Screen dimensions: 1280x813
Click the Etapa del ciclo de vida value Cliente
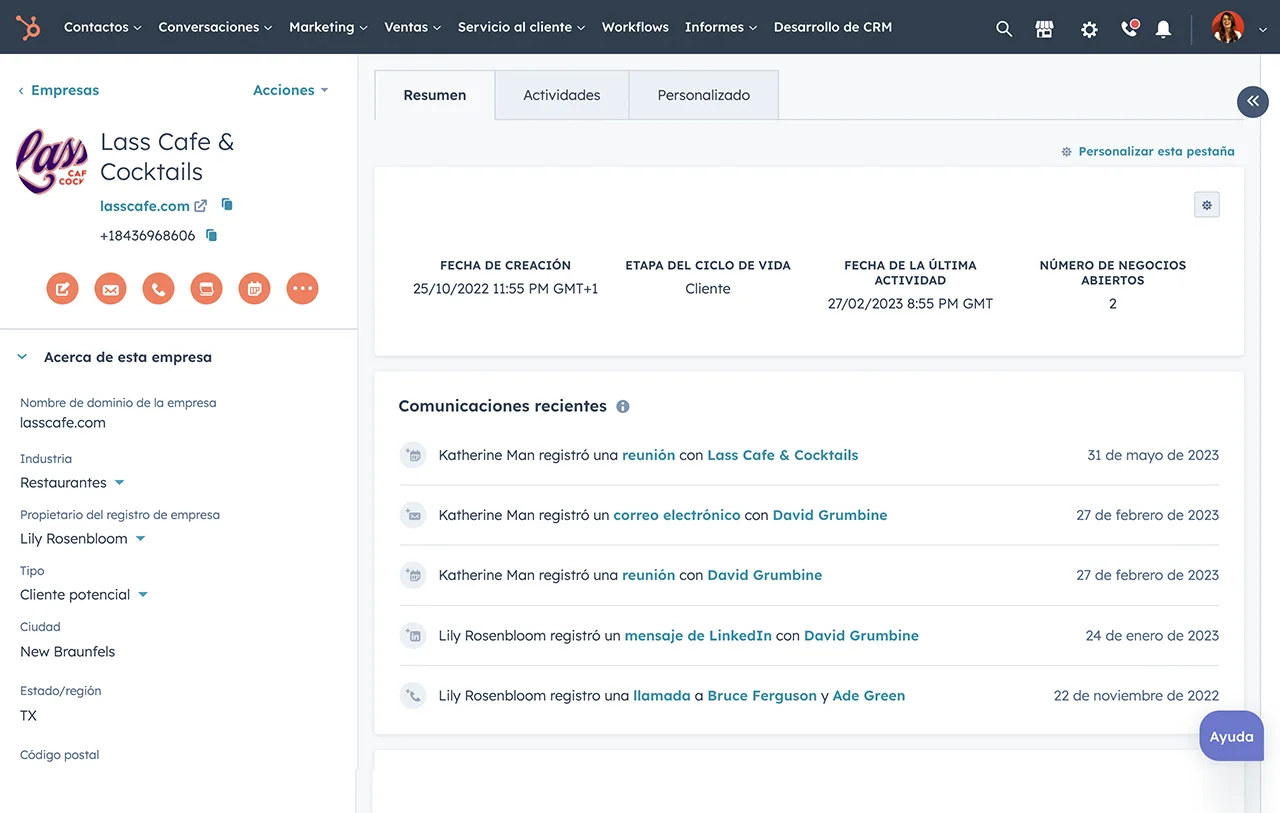point(708,289)
